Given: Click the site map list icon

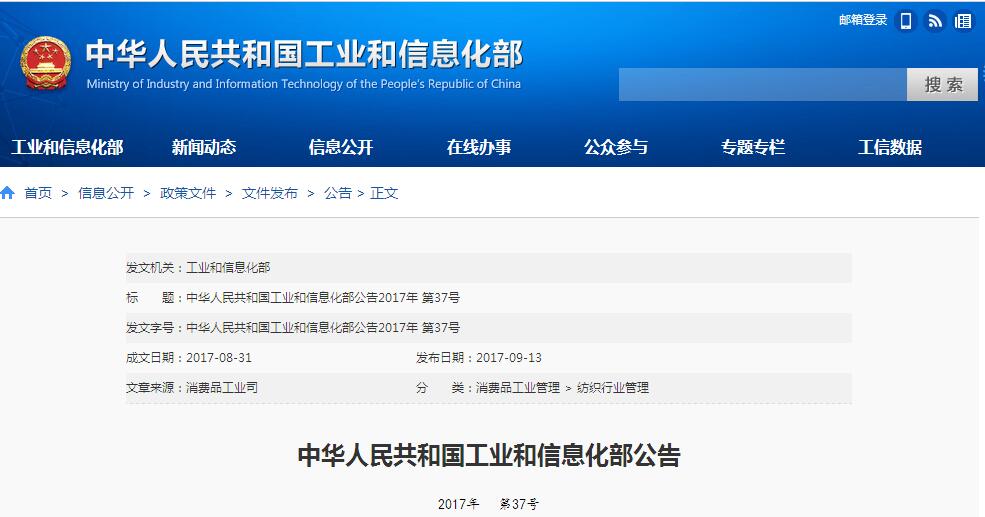Looking at the screenshot, I should point(962,20).
